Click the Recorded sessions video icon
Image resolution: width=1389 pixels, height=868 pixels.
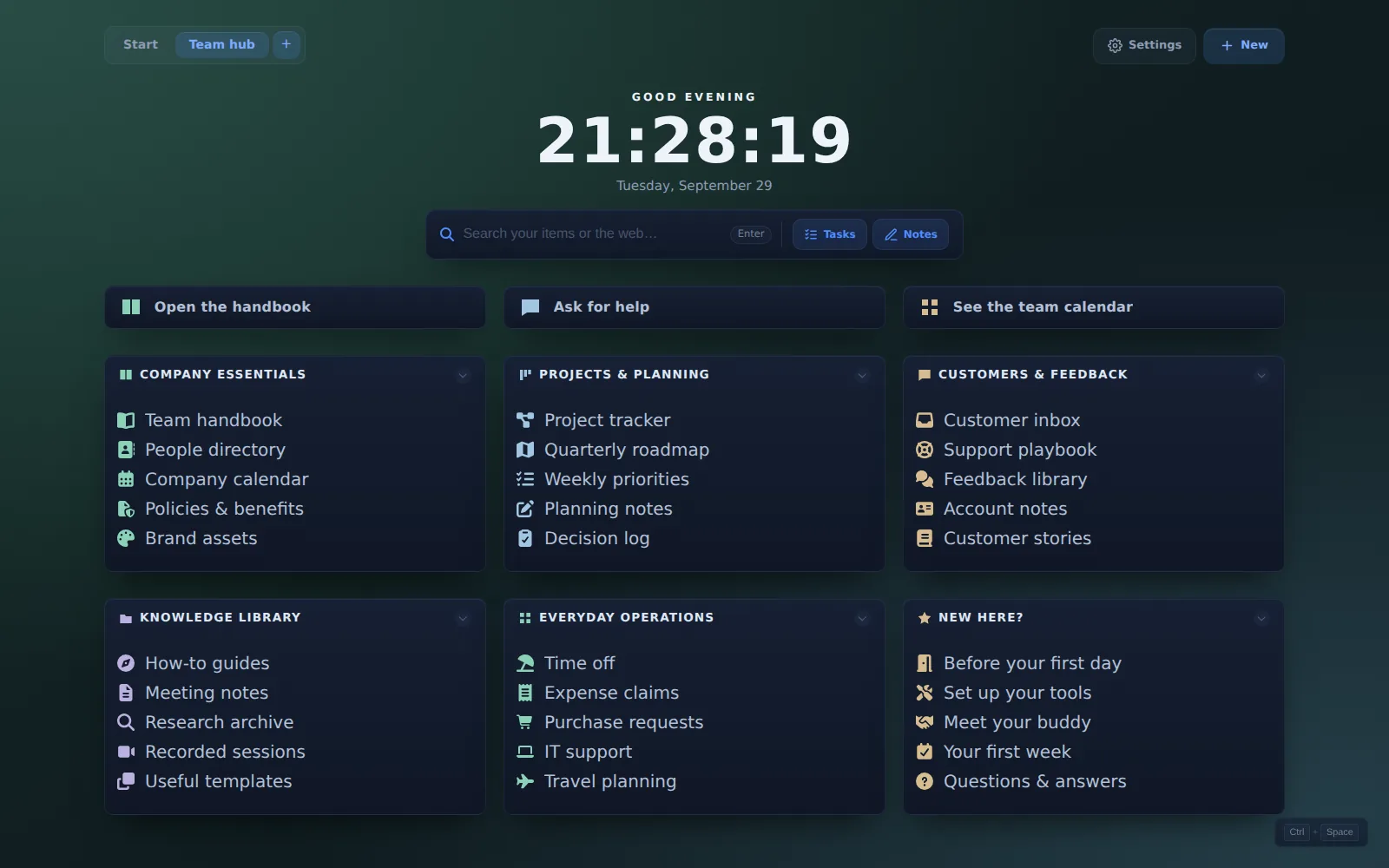(126, 752)
